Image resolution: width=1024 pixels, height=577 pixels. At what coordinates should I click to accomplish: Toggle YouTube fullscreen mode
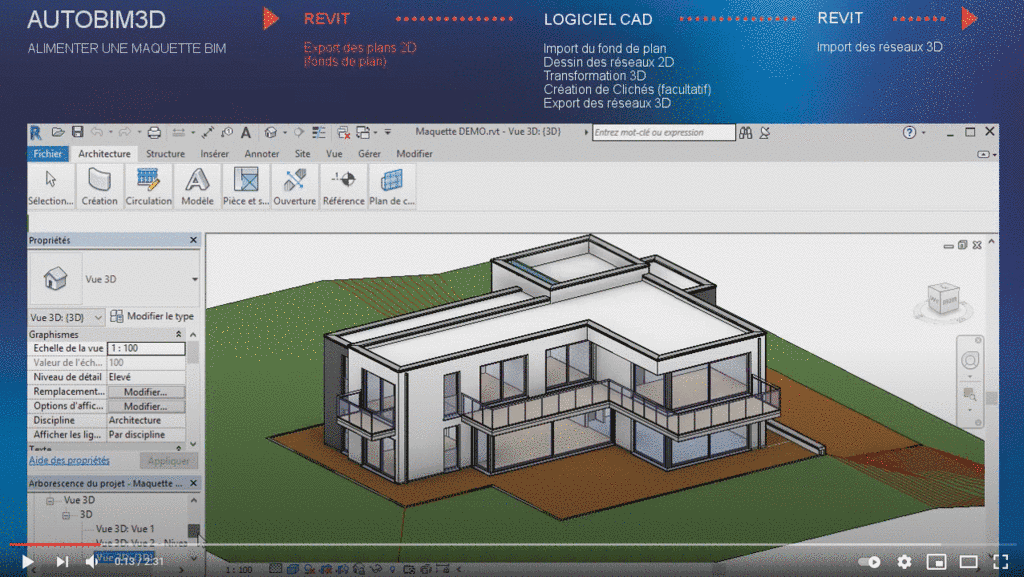tap(1000, 561)
